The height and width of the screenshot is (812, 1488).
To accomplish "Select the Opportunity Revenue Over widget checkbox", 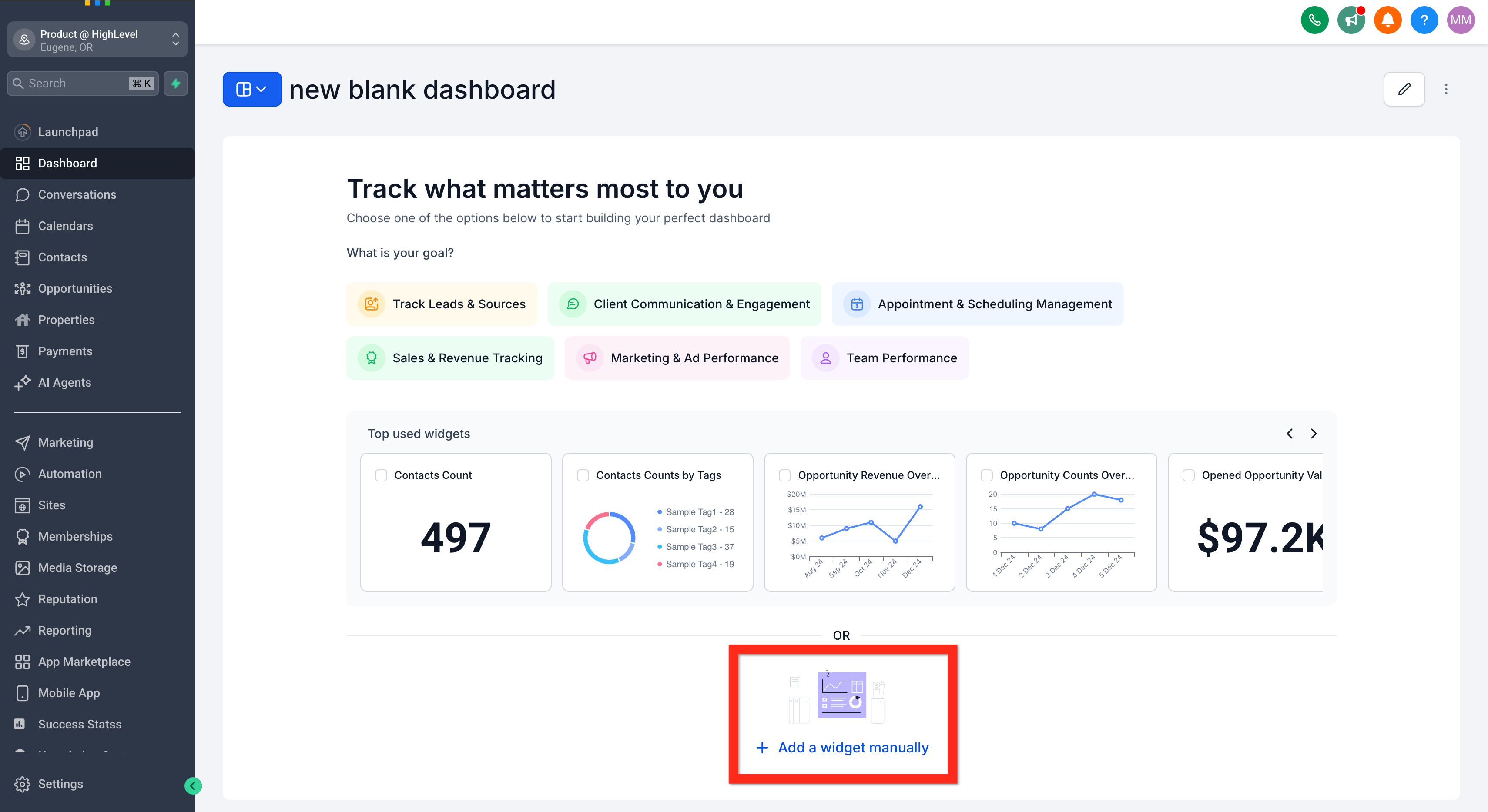I will click(784, 475).
